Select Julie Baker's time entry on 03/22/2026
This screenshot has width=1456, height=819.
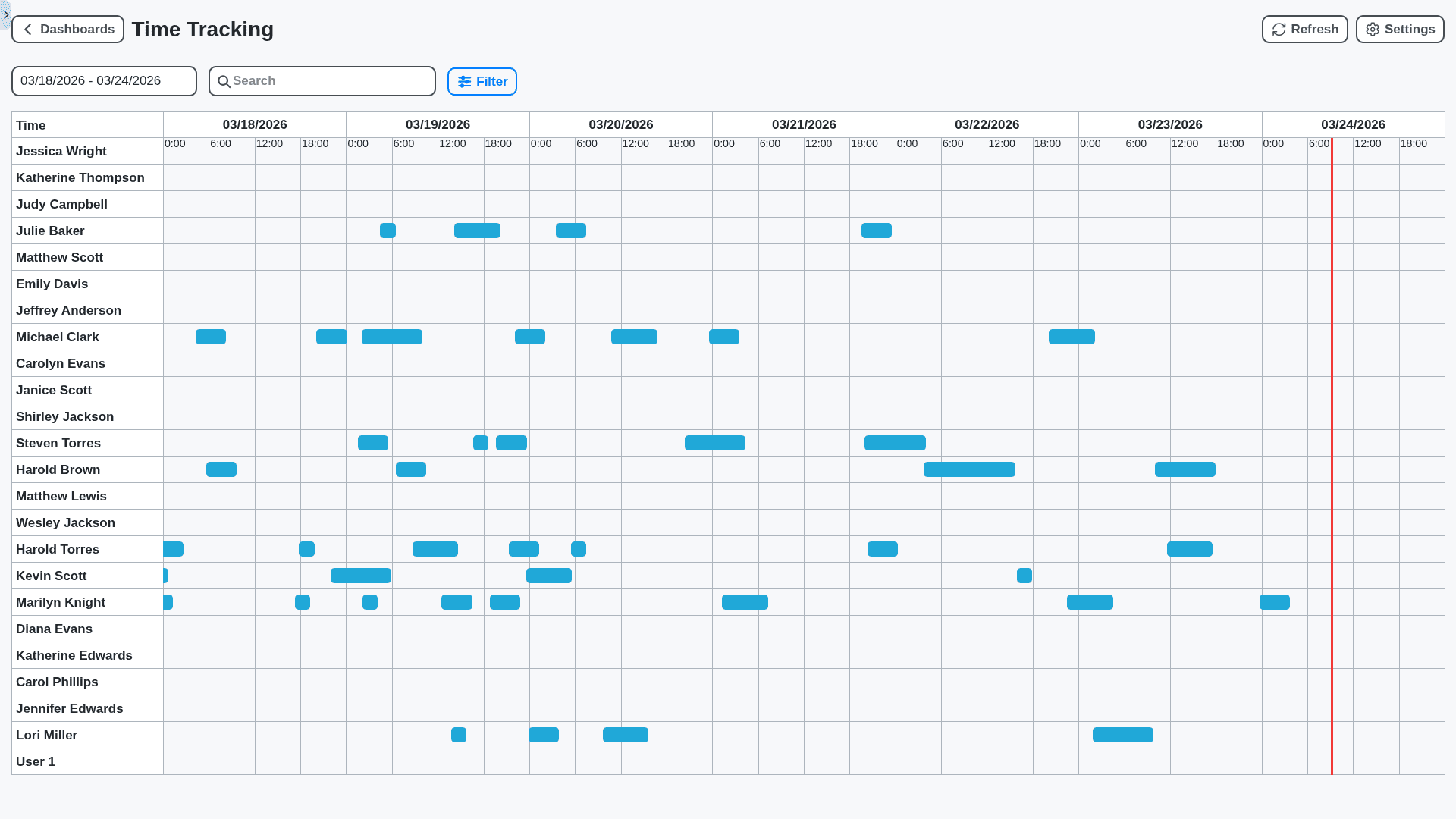click(876, 231)
